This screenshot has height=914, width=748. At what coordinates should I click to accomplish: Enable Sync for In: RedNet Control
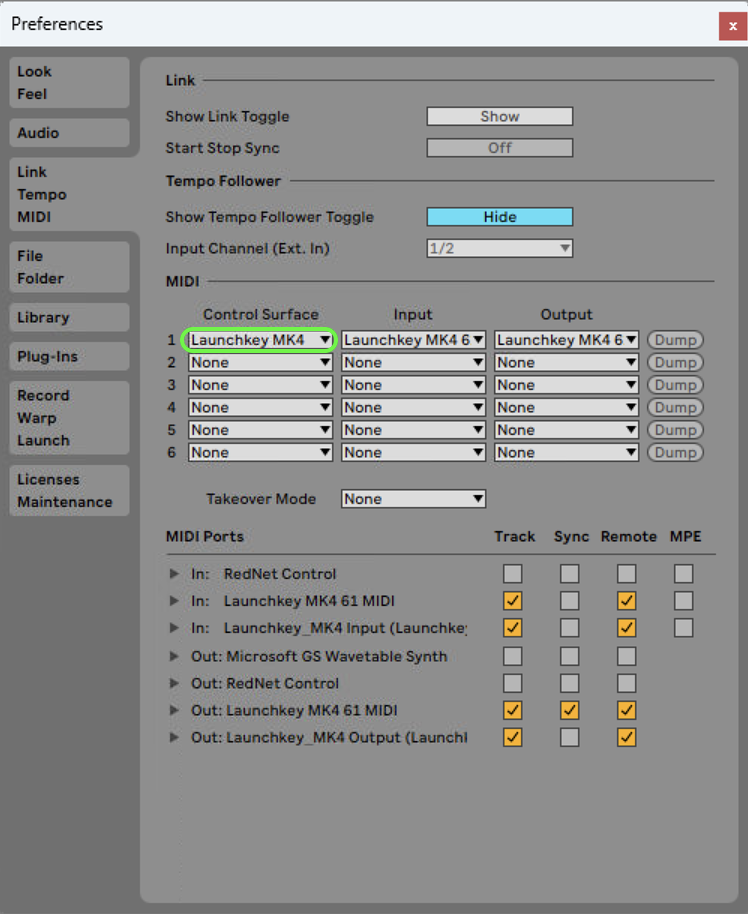[x=570, y=574]
